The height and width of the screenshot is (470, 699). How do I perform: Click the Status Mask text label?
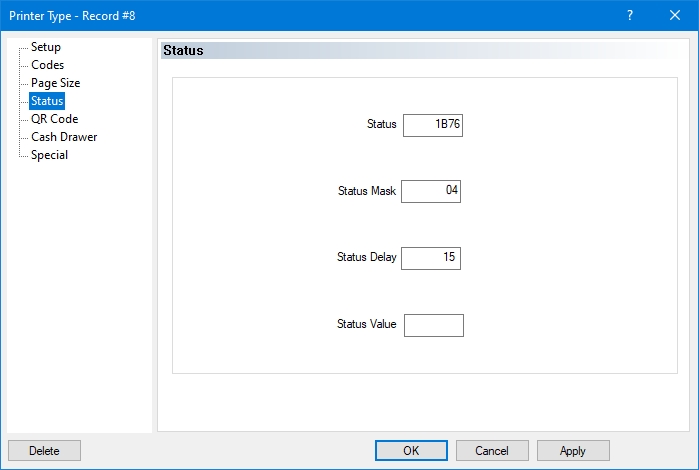(367, 191)
